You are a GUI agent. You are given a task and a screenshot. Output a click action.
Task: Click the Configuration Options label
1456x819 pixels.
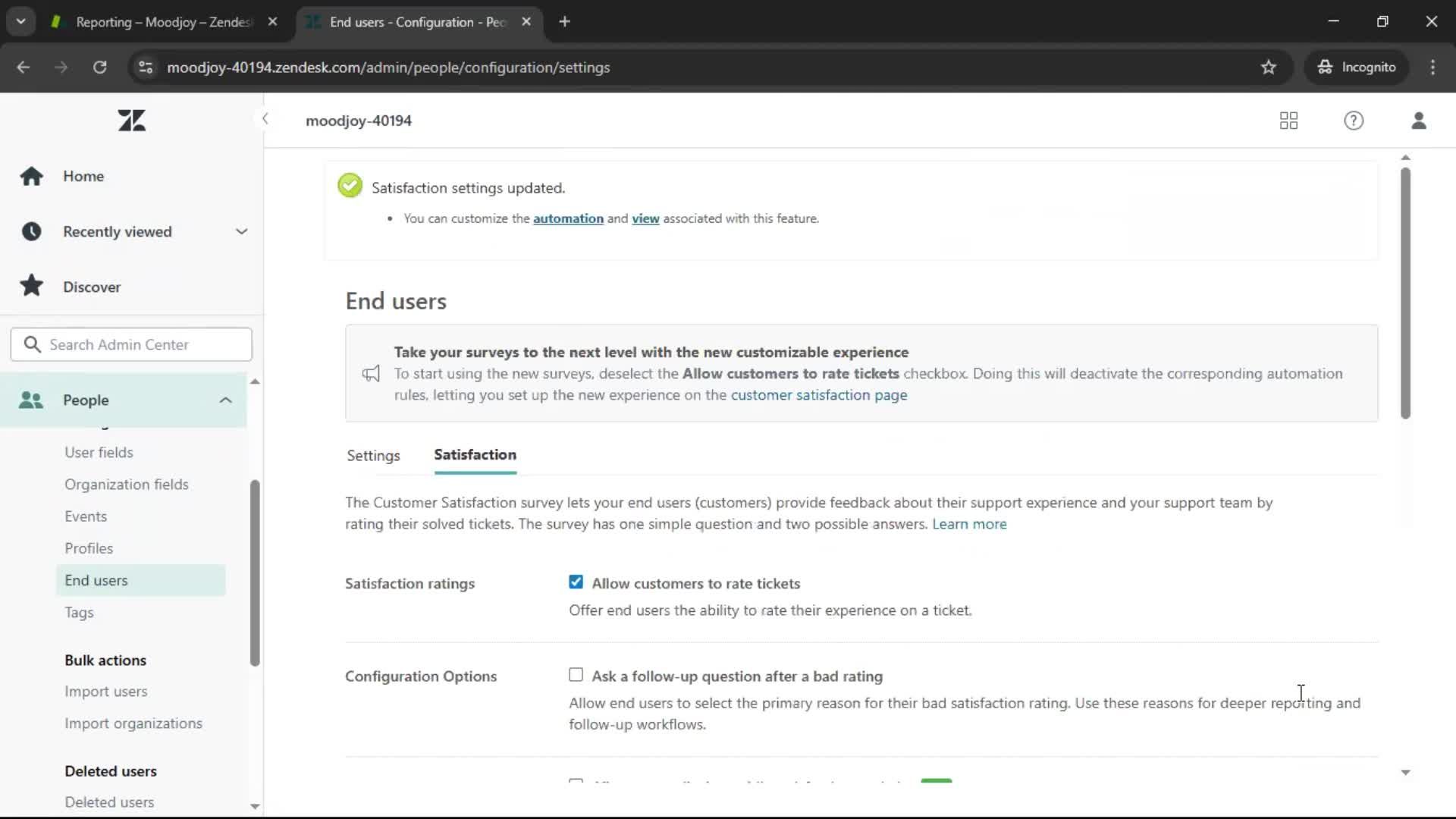[x=421, y=676]
